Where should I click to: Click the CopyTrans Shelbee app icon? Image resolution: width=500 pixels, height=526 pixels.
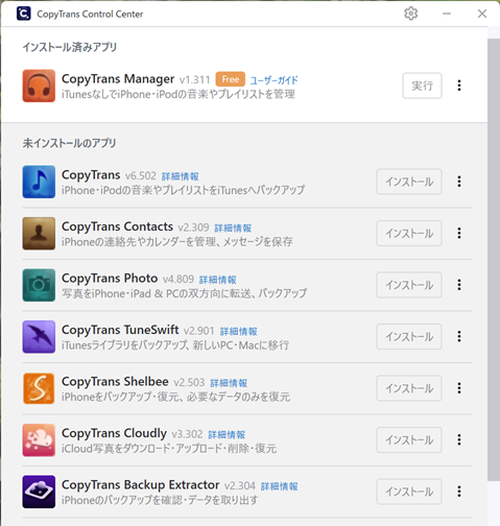coord(39,388)
